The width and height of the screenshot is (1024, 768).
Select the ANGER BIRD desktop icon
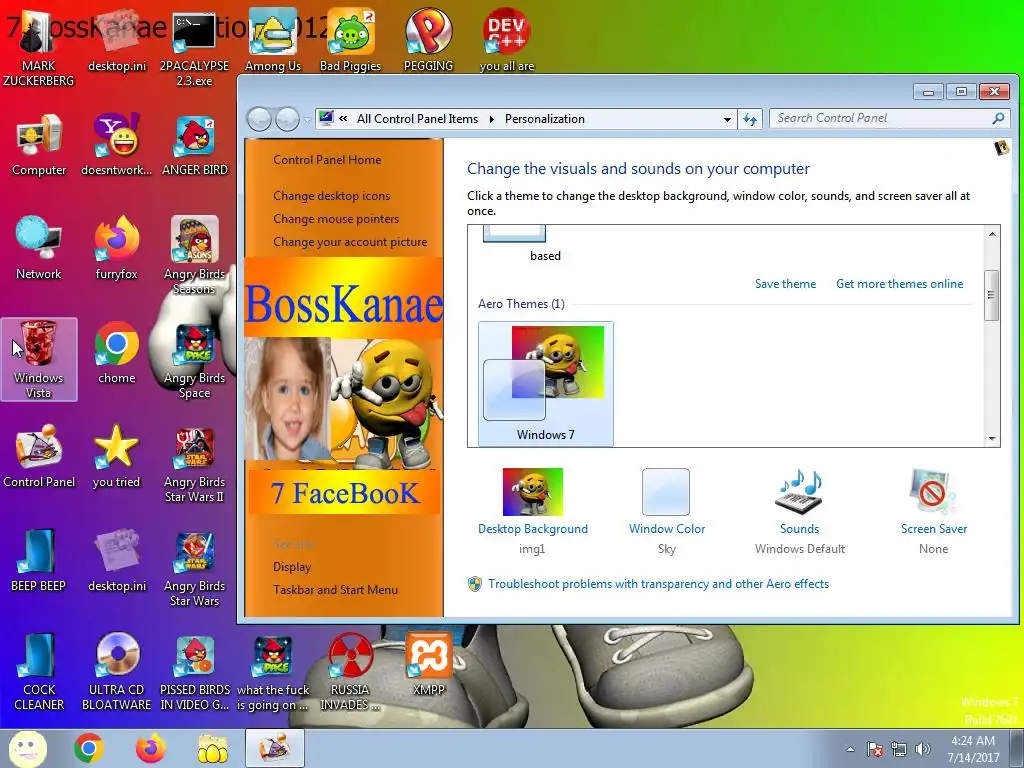(x=195, y=145)
